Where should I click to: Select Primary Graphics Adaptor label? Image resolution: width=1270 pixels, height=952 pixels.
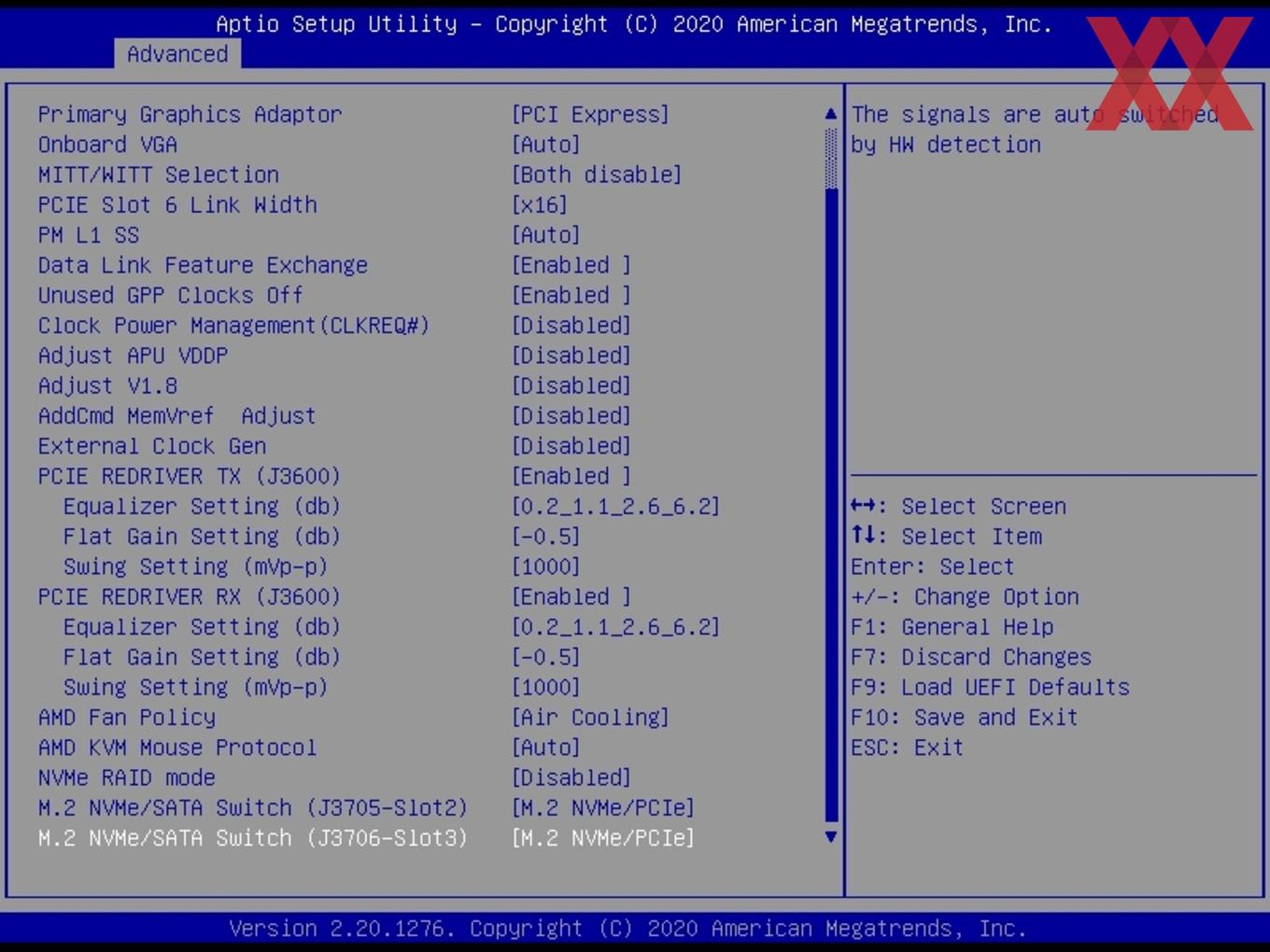(x=190, y=114)
